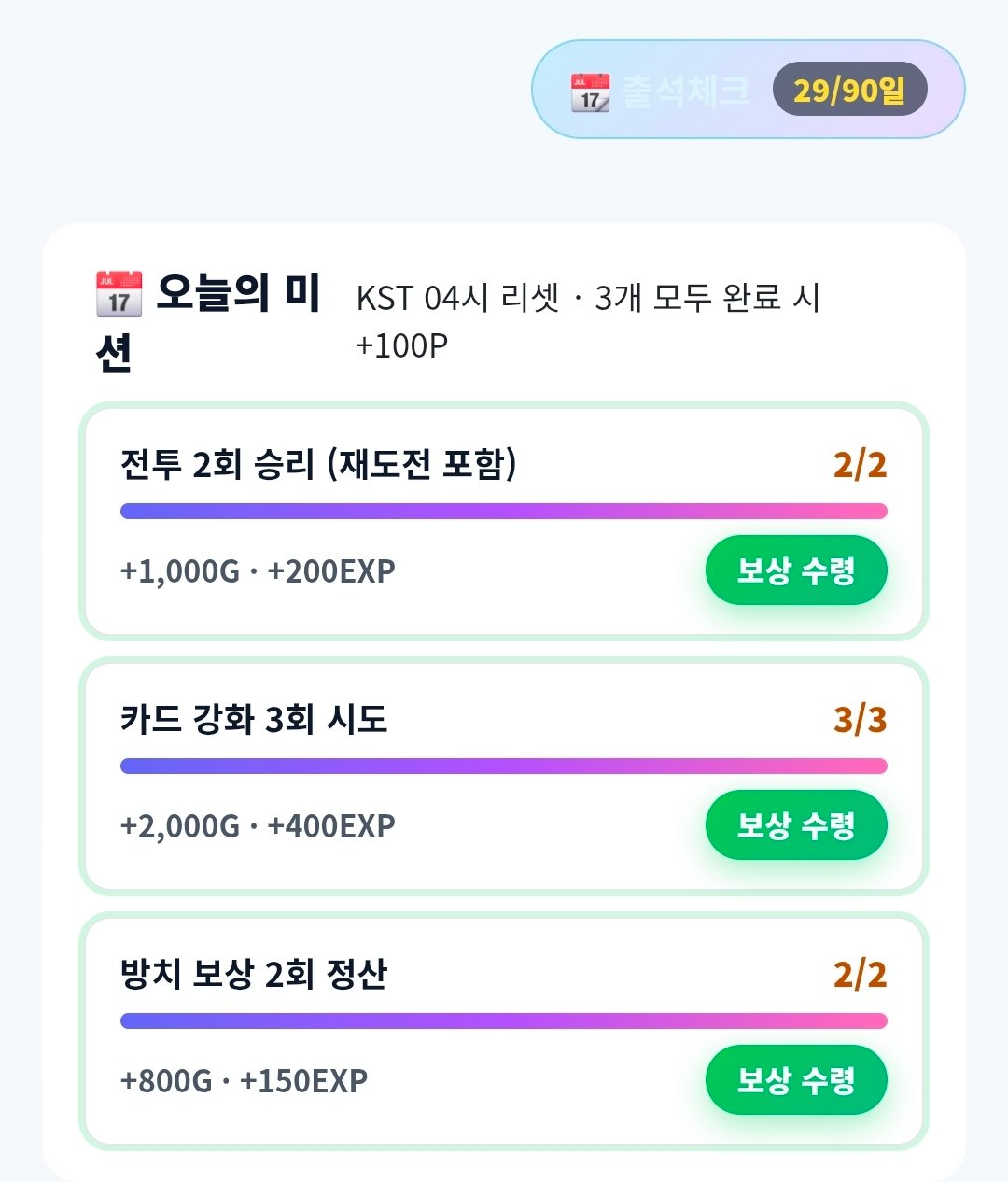This screenshot has width=1008, height=1182.
Task: Tap the calendar icon in the 출석체크 pill
Action: 590,92
